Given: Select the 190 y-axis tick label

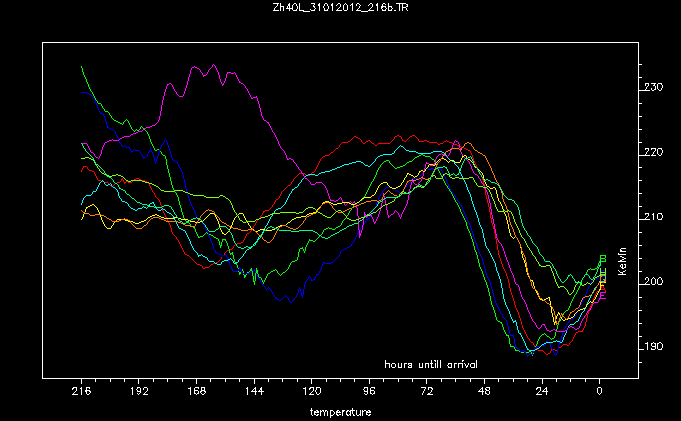Looking at the screenshot, I should pyautogui.click(x=653, y=347).
